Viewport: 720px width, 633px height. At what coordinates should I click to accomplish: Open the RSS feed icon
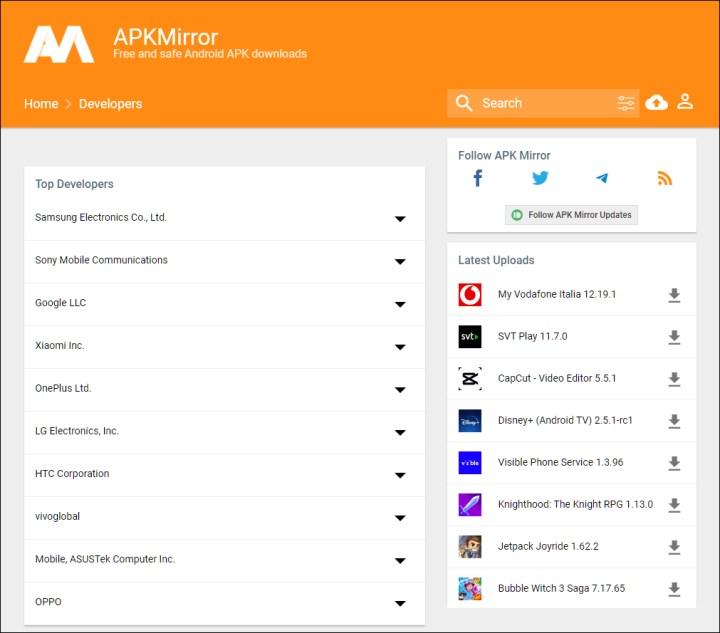click(665, 178)
